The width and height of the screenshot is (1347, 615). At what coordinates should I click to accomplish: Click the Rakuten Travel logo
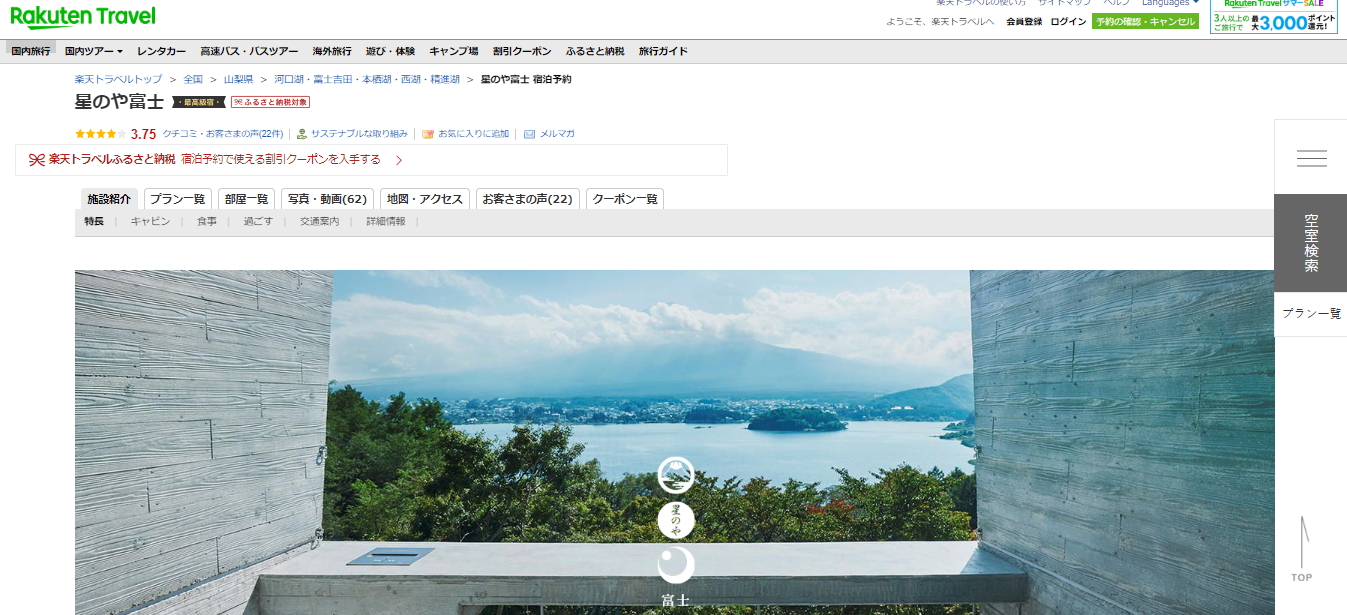point(83,17)
